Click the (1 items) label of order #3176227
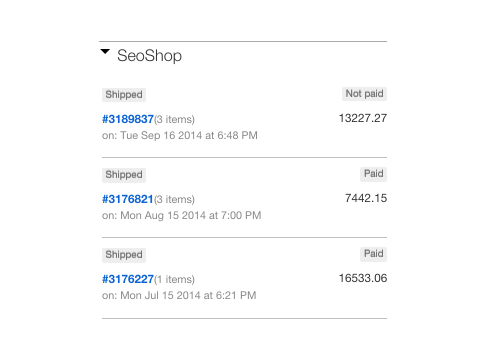 (x=174, y=279)
